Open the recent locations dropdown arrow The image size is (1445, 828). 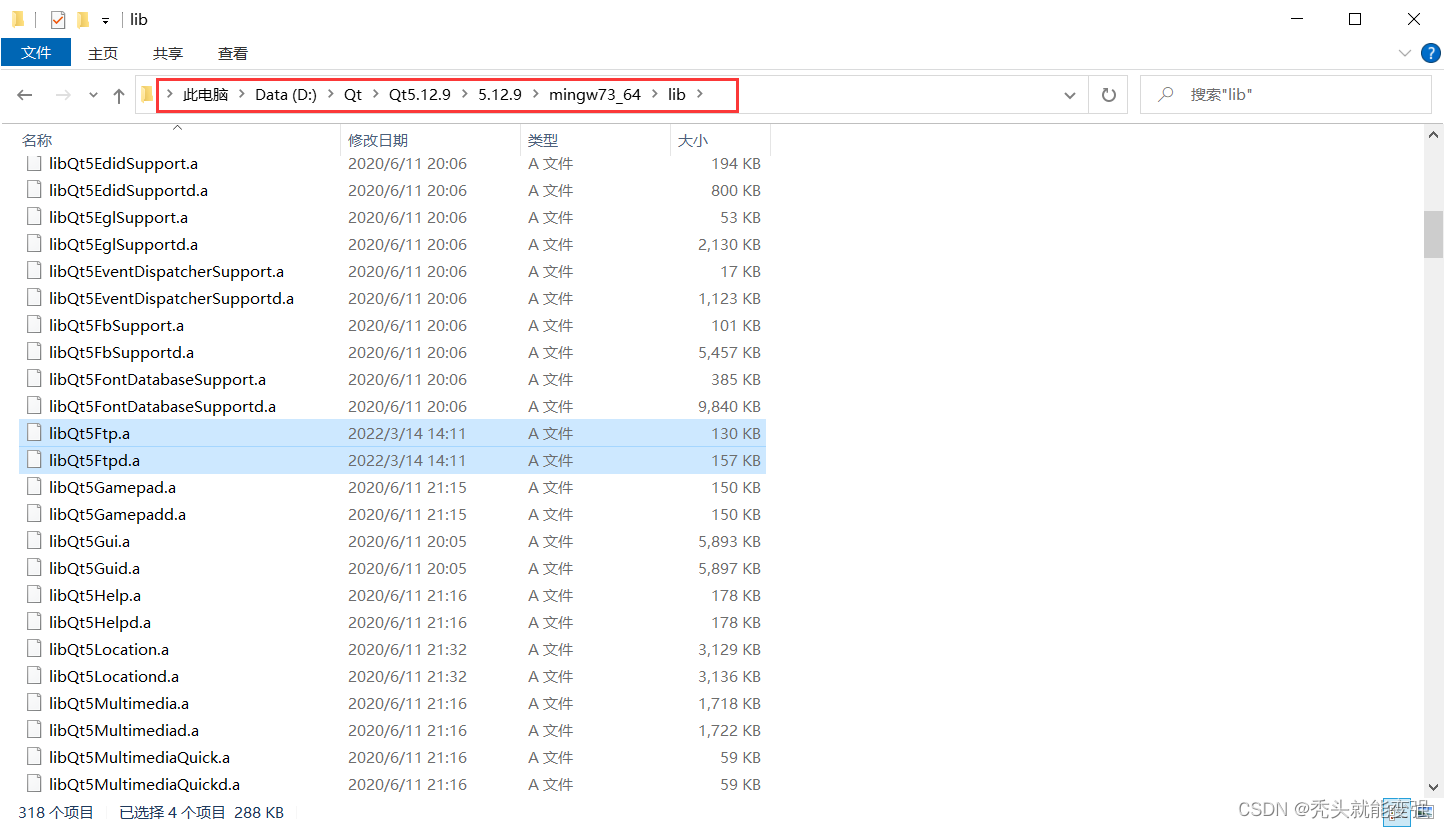coord(93,95)
